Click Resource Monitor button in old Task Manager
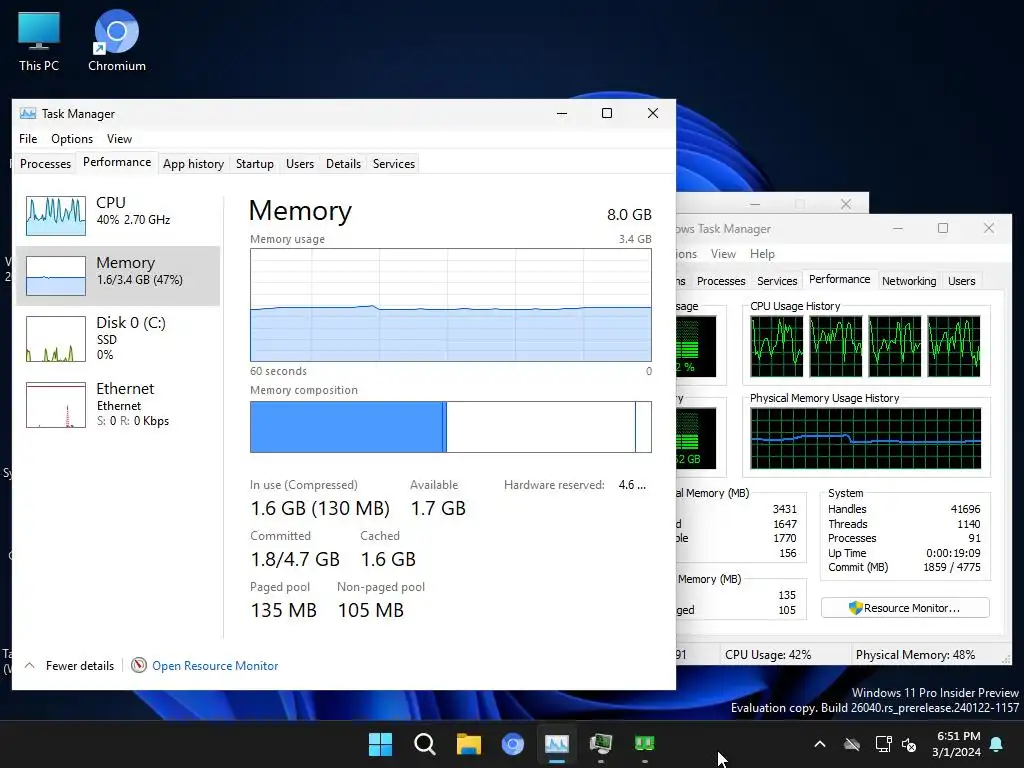The height and width of the screenshot is (768, 1024). 905,608
